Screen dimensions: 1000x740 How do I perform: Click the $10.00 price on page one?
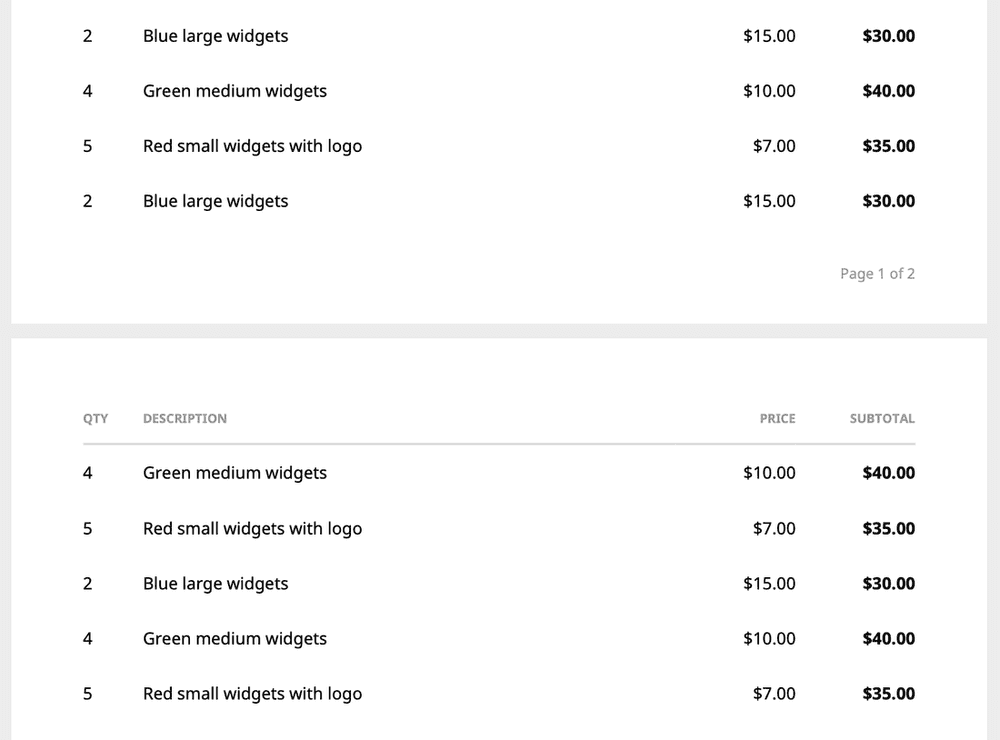click(x=769, y=91)
